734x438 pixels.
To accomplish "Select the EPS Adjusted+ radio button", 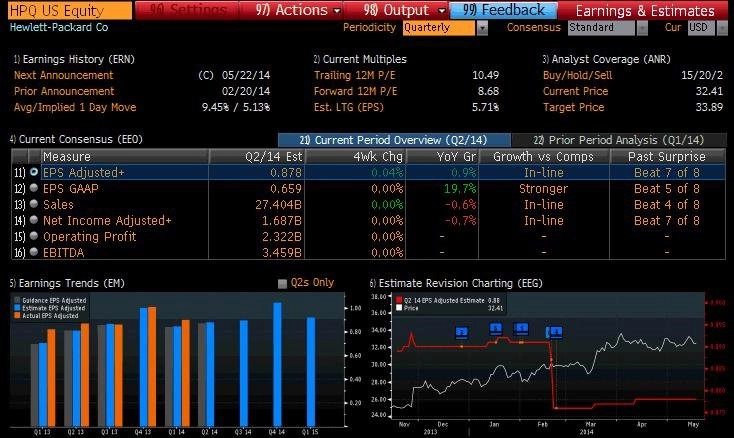I will [34, 172].
